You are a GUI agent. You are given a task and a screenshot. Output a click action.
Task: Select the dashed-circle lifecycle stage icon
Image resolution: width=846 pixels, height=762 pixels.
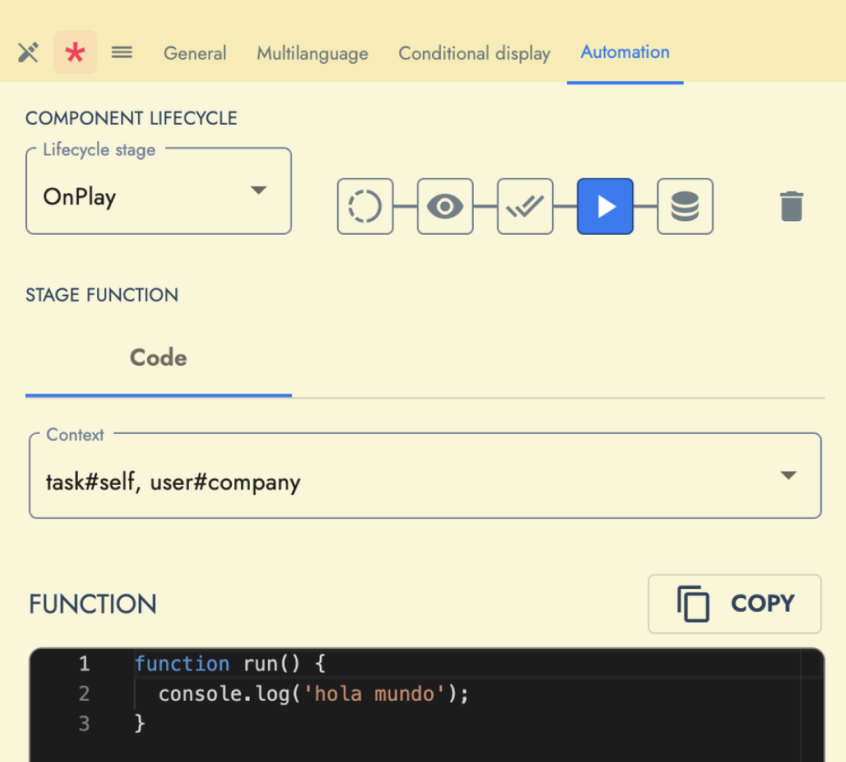pos(364,205)
